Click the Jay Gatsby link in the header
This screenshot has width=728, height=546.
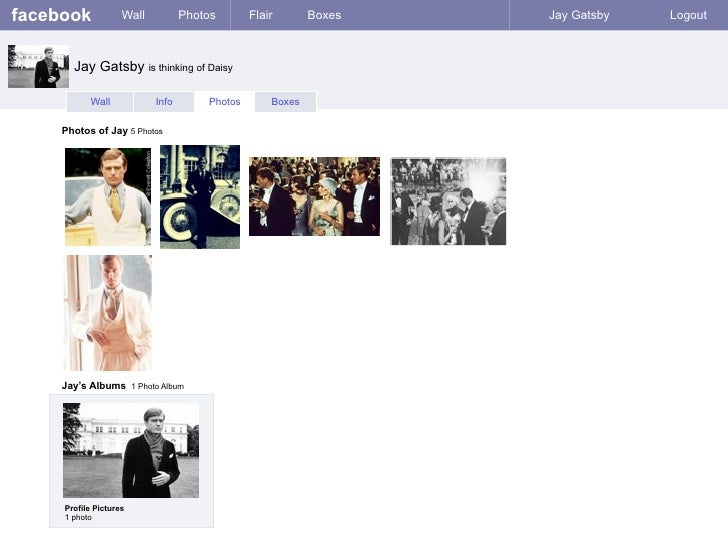coord(579,15)
